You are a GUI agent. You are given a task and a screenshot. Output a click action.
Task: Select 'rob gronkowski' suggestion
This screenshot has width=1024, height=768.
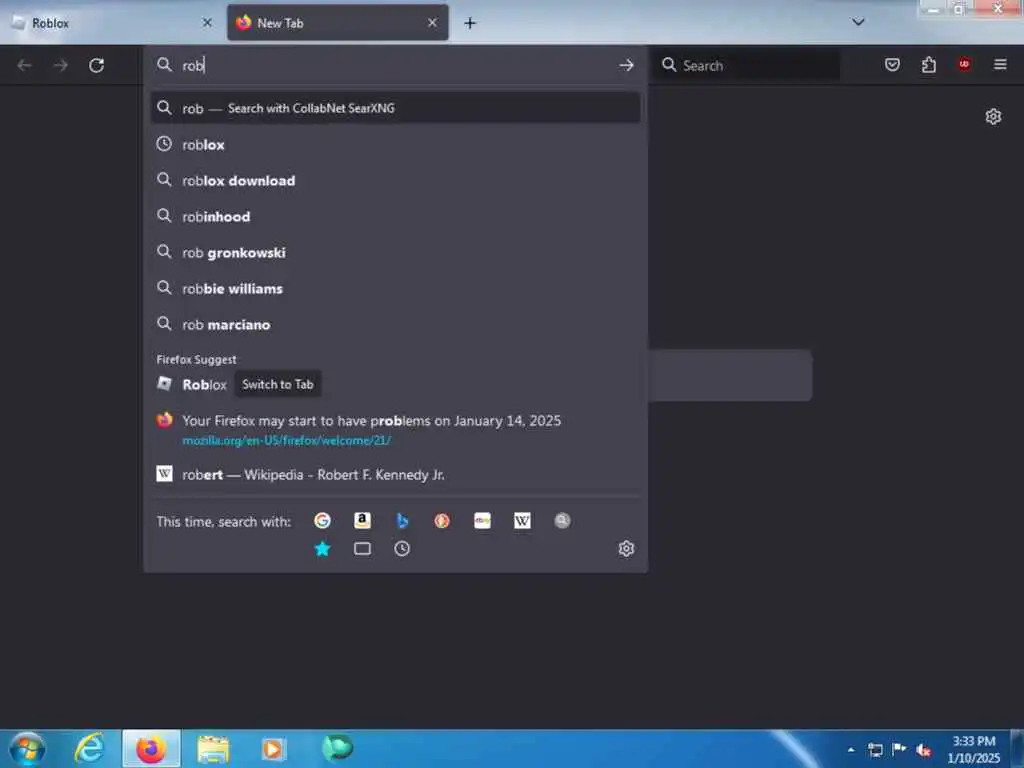[x=395, y=252]
